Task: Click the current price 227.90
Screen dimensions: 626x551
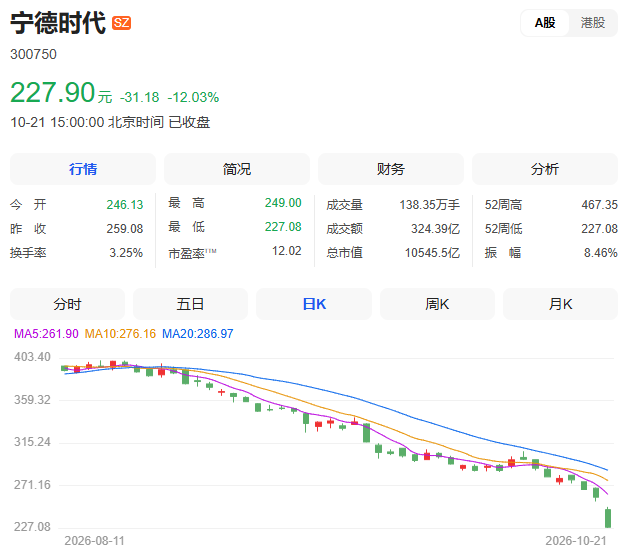Action: 52,92
